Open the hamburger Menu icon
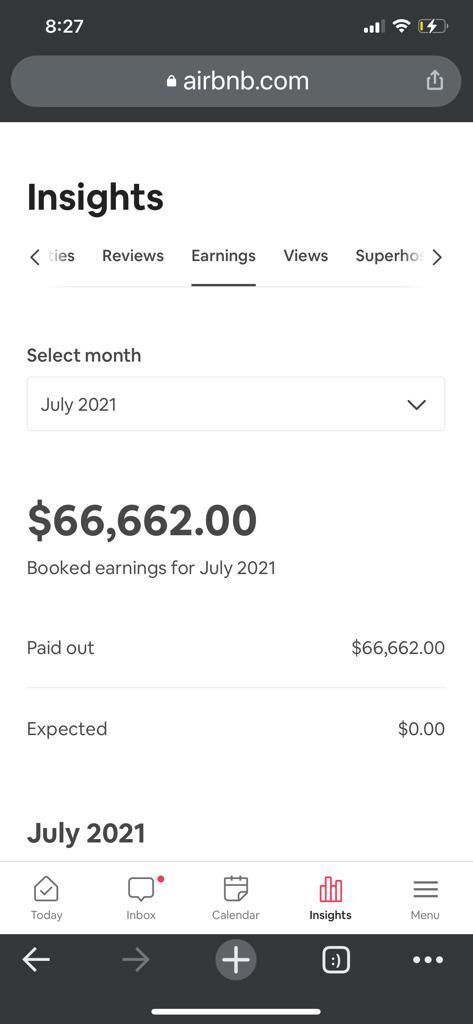Screen dimensions: 473x1024 [425, 889]
